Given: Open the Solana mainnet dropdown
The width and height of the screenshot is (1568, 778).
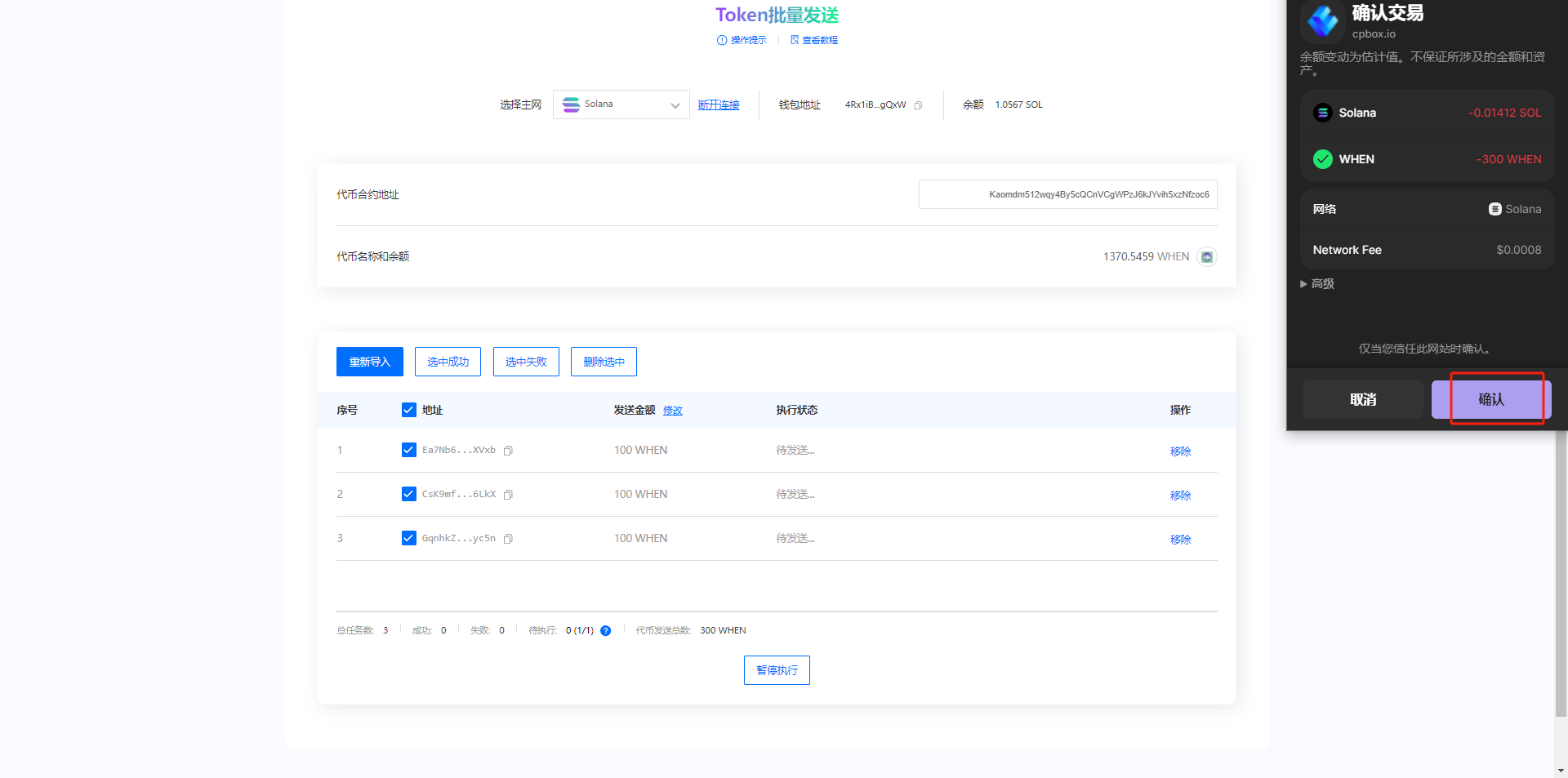Looking at the screenshot, I should (x=621, y=104).
